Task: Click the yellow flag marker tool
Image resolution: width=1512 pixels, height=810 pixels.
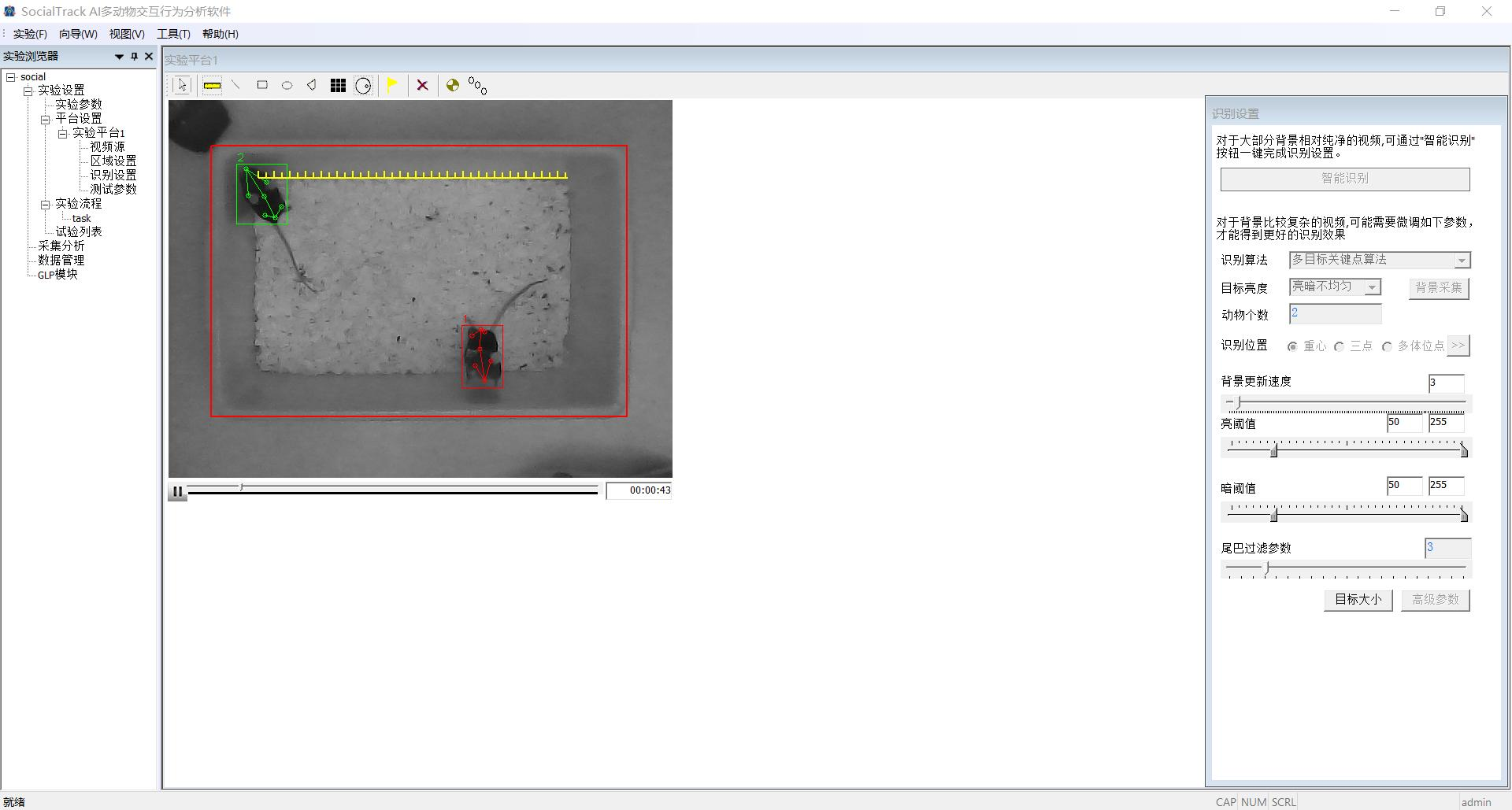Action: click(x=392, y=85)
